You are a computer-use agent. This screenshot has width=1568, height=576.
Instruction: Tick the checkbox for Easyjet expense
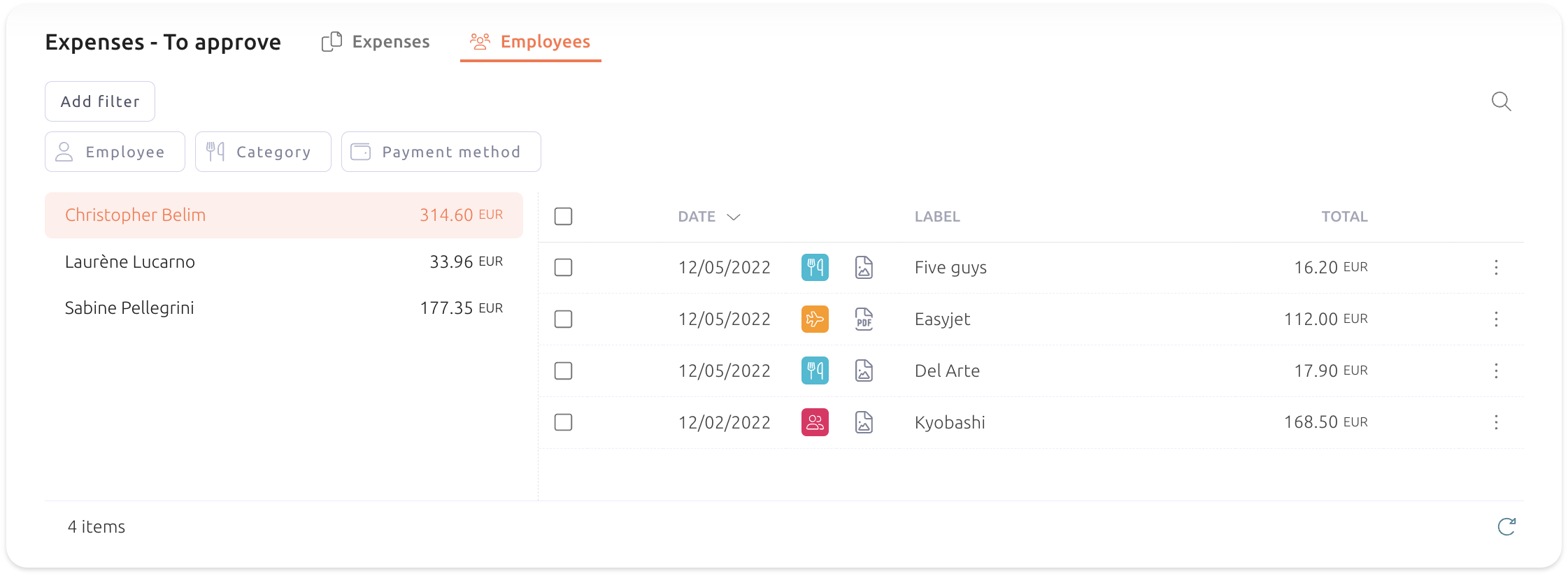563,319
